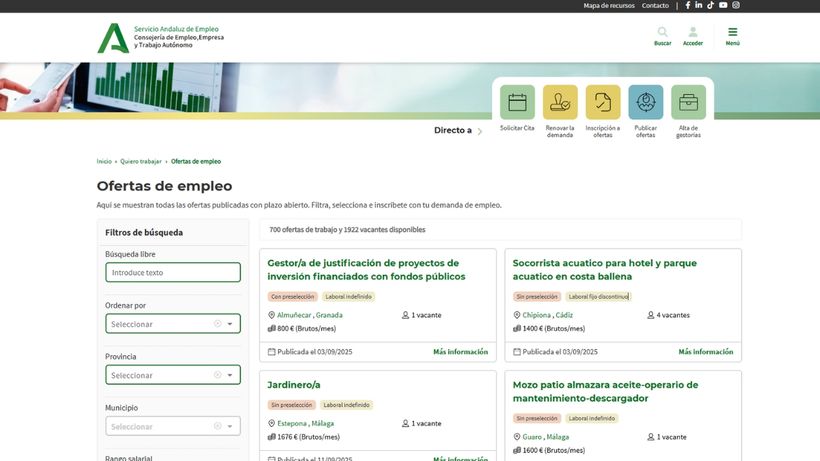Click the Publicar ofertas icon
The image size is (820, 461).
(646, 102)
